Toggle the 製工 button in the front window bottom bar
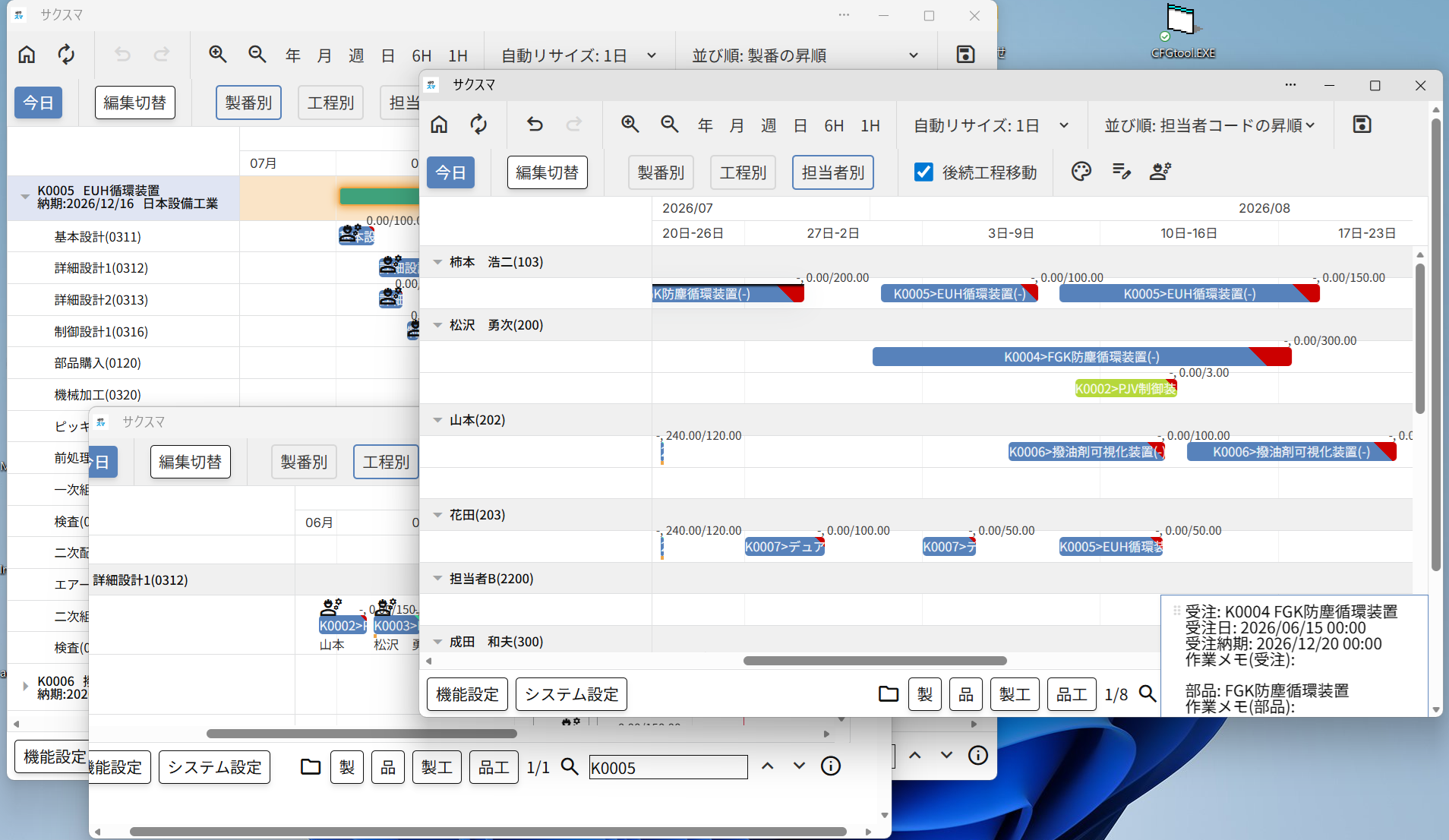The image size is (1449, 840). [x=1015, y=694]
